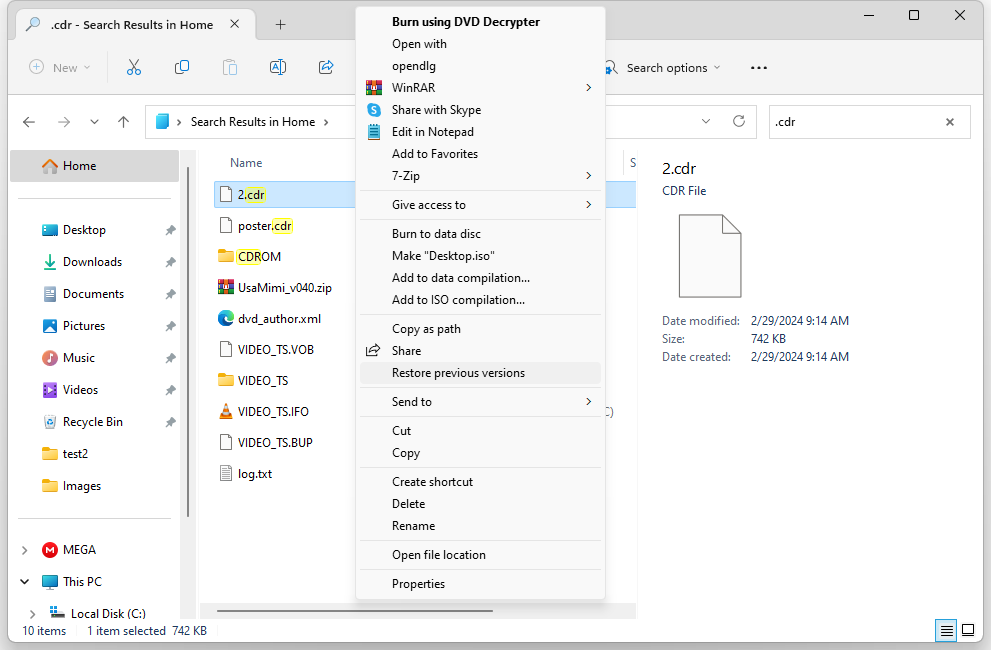The width and height of the screenshot is (991, 650).
Task: Click the Copy icon in toolbar
Action: click(182, 67)
